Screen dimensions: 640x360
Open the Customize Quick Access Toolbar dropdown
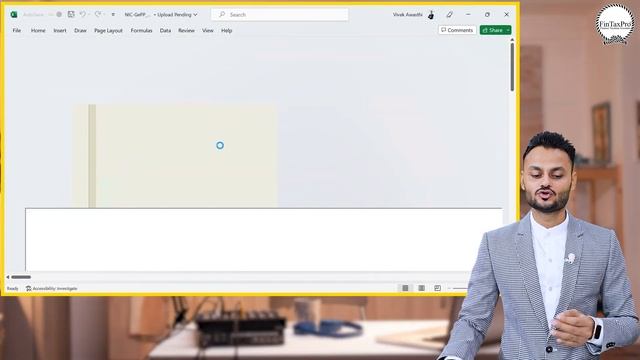113,14
